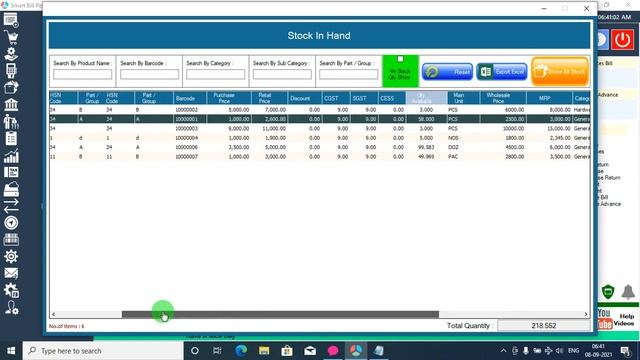Screen dimensions: 640x360
Task: Click the quantity value 99.583
Action: [x=426, y=147]
